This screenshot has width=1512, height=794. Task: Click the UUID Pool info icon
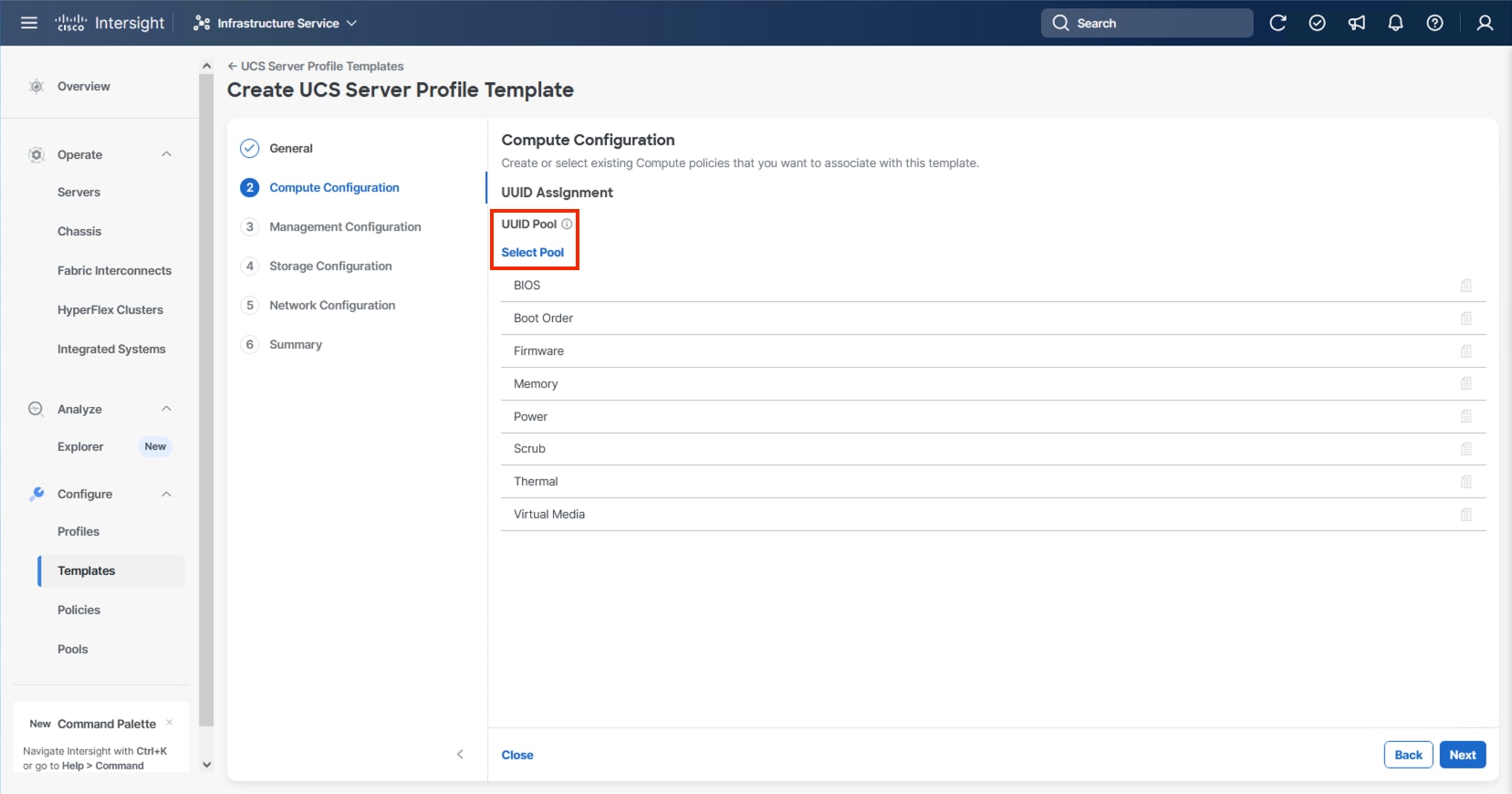tap(567, 224)
